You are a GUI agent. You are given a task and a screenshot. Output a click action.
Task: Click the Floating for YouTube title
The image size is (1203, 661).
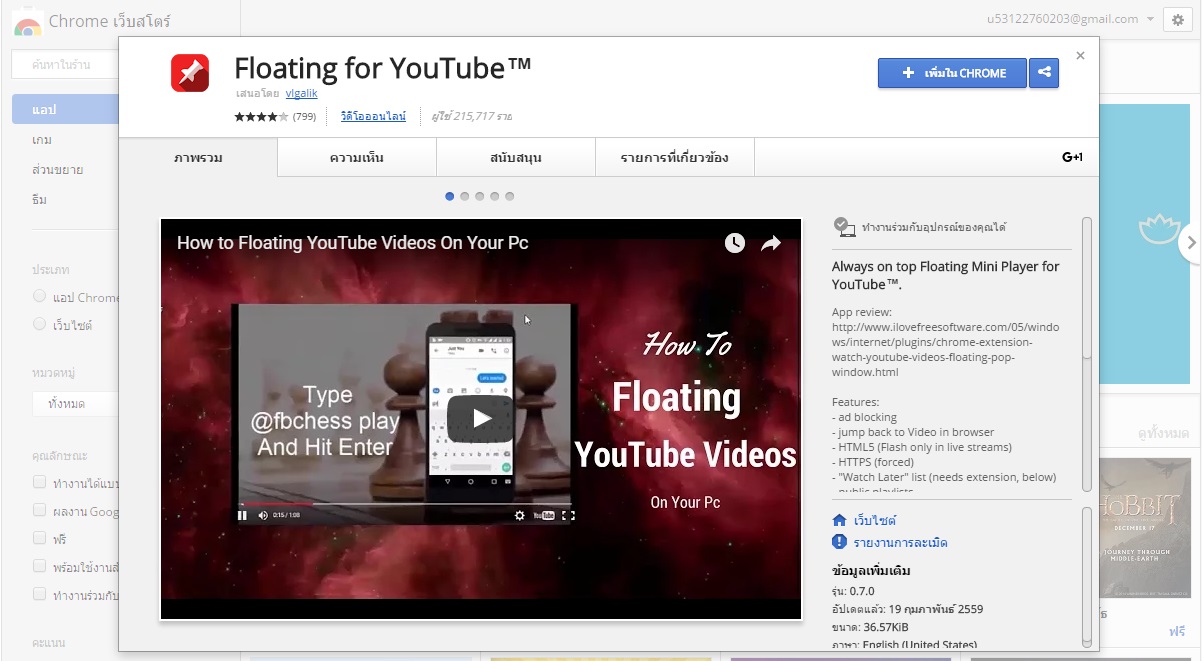[x=382, y=68]
